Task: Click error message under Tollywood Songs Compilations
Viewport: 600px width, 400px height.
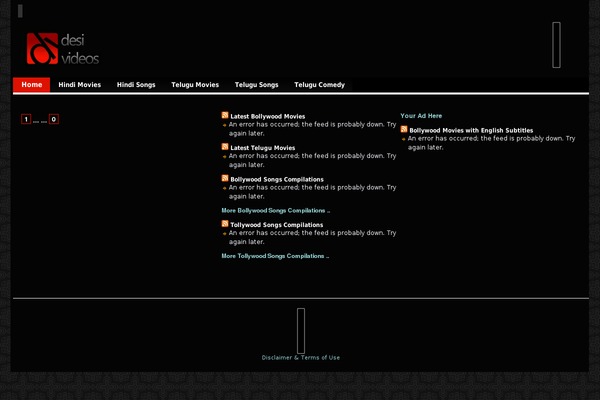Action: (312, 237)
